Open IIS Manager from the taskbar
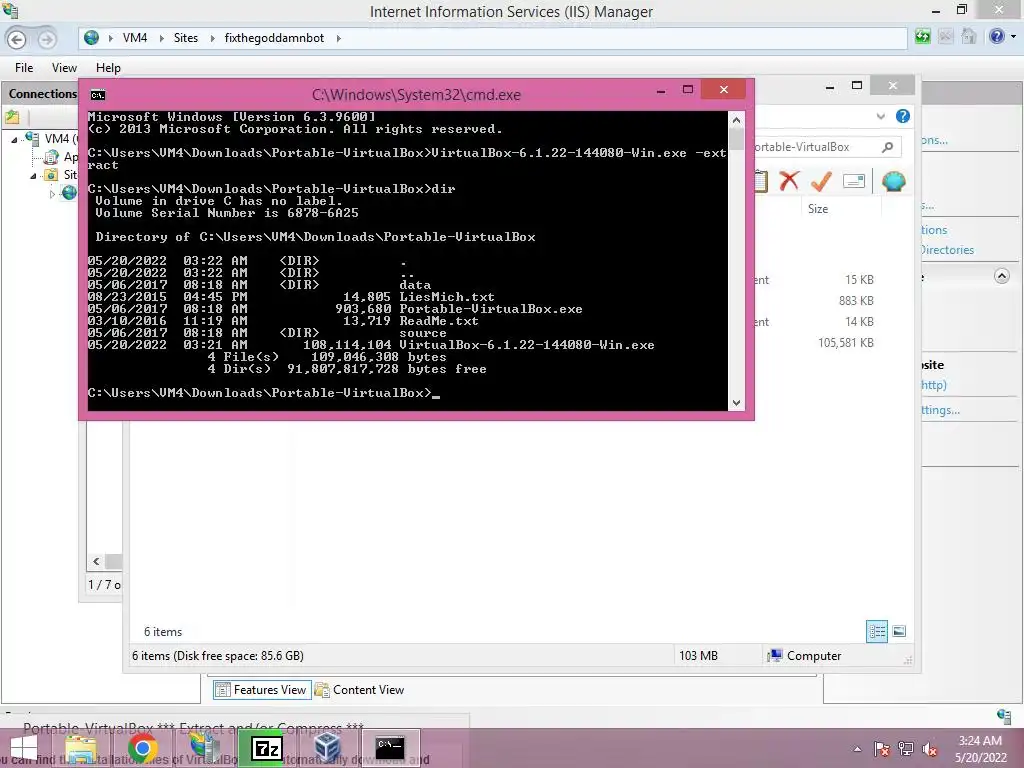 click(x=204, y=749)
